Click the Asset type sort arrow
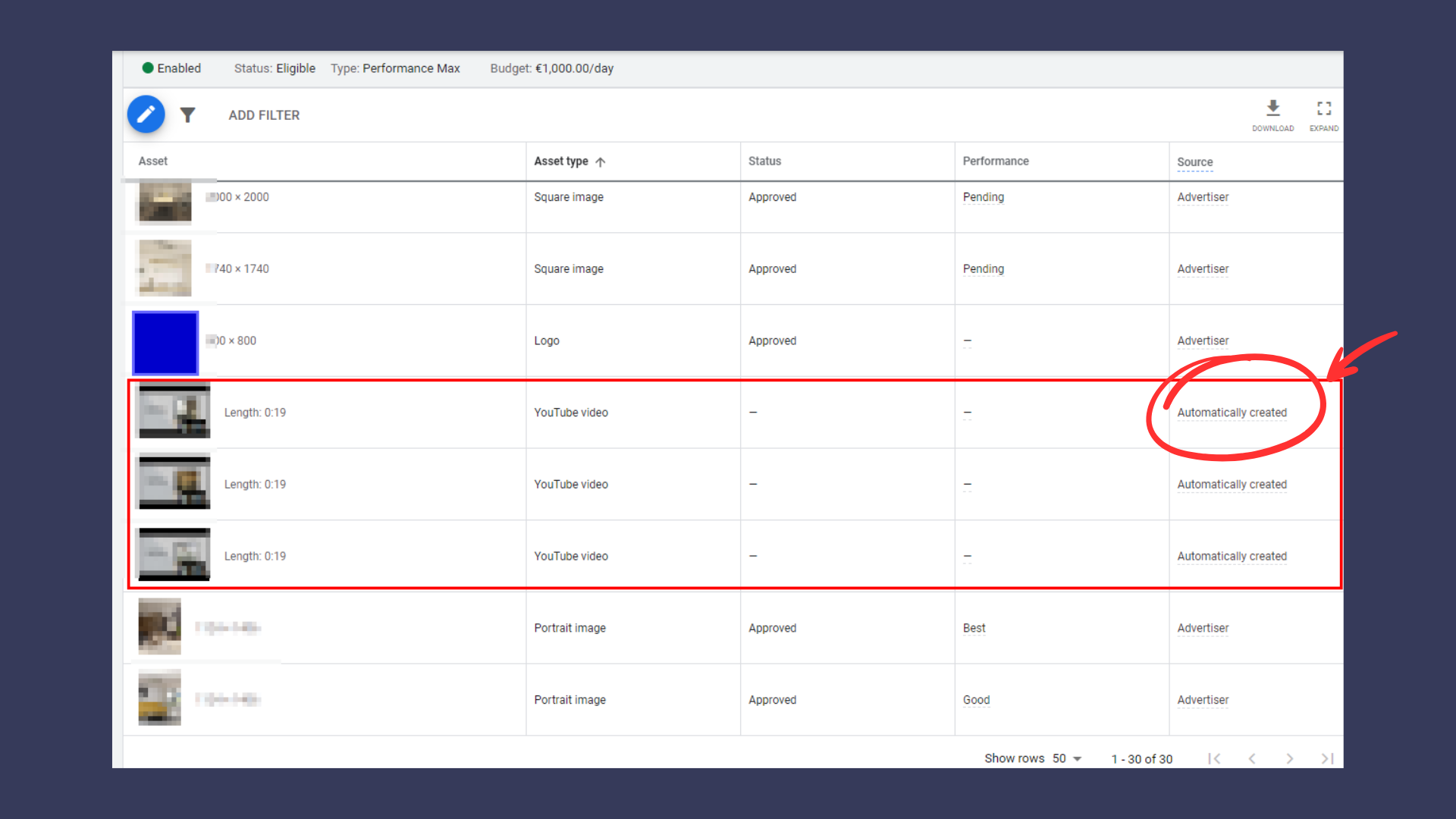 tap(601, 162)
